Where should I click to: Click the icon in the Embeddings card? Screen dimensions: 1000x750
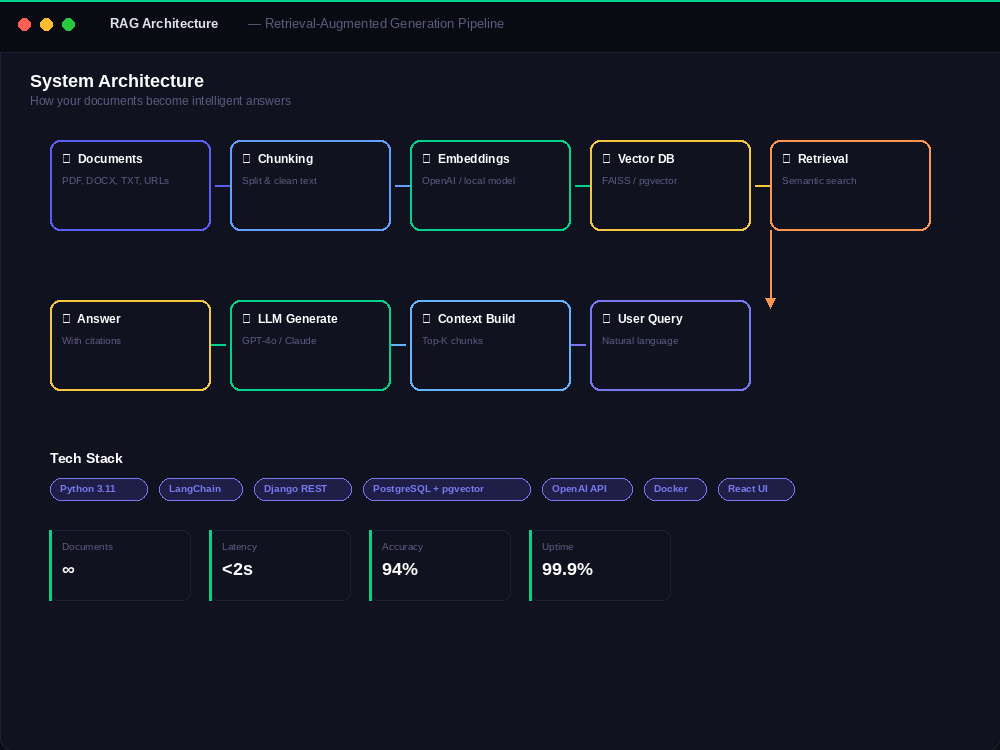426,159
